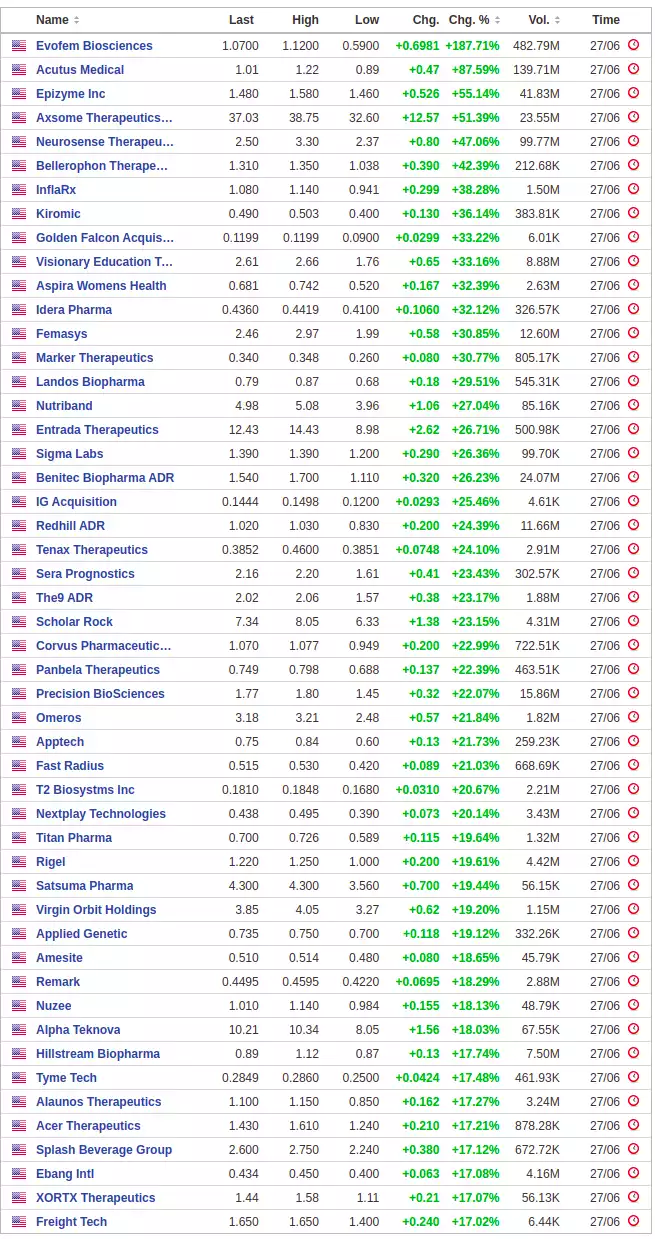Image resolution: width=655 pixels, height=1239 pixels.
Task: Click Fast Radius volume 668.69K
Action: (x=537, y=766)
